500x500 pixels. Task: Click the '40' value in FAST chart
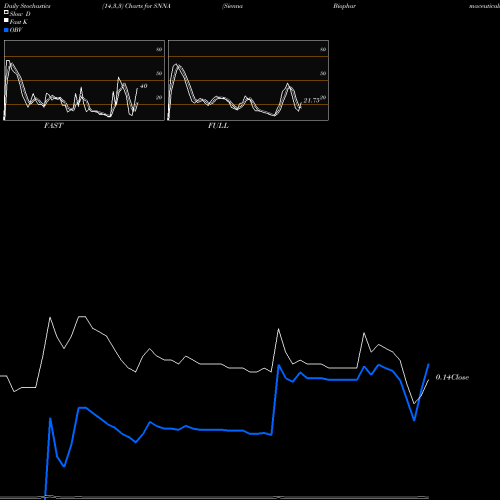click(143, 86)
